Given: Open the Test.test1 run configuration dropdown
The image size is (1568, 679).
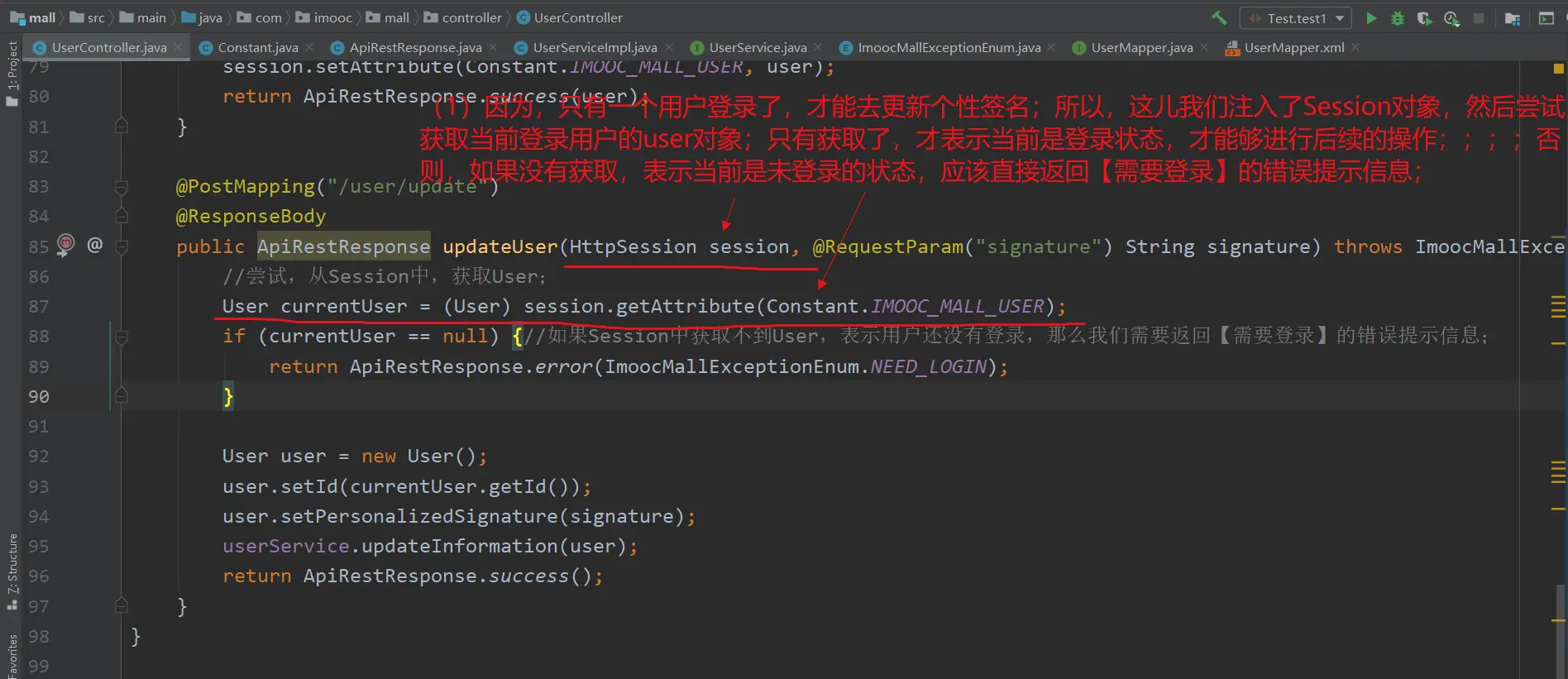Looking at the screenshot, I should pyautogui.click(x=1296, y=18).
